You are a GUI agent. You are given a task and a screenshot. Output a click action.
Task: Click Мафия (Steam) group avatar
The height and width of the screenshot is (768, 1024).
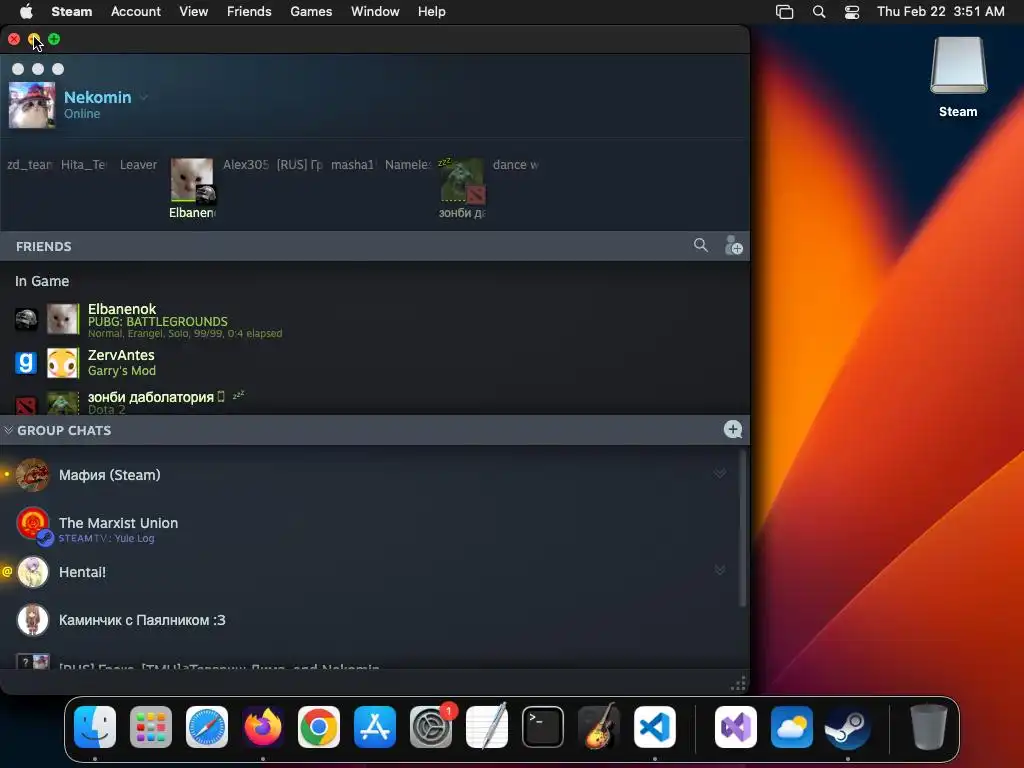tap(32, 475)
